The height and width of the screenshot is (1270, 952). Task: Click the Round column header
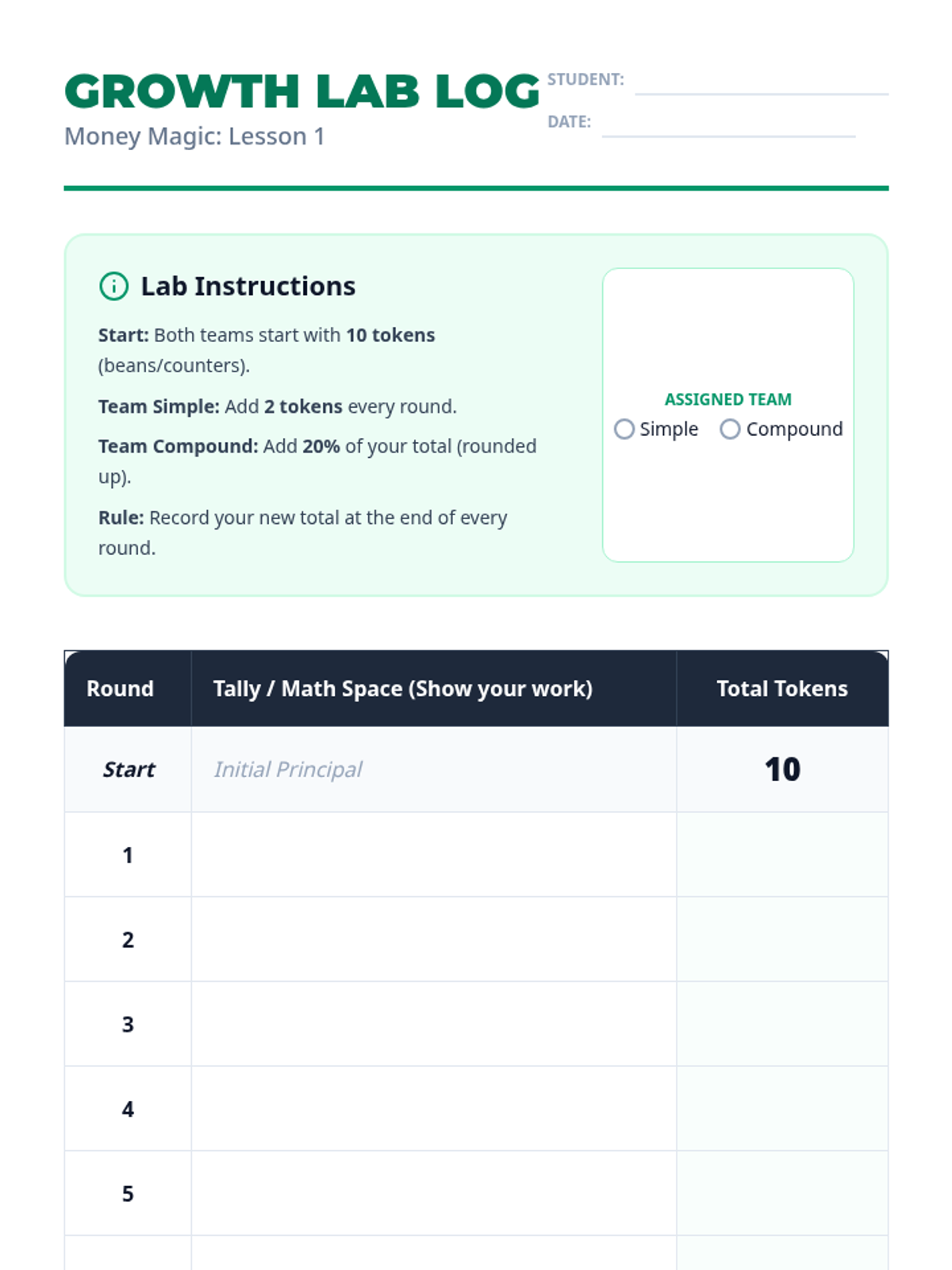(120, 688)
